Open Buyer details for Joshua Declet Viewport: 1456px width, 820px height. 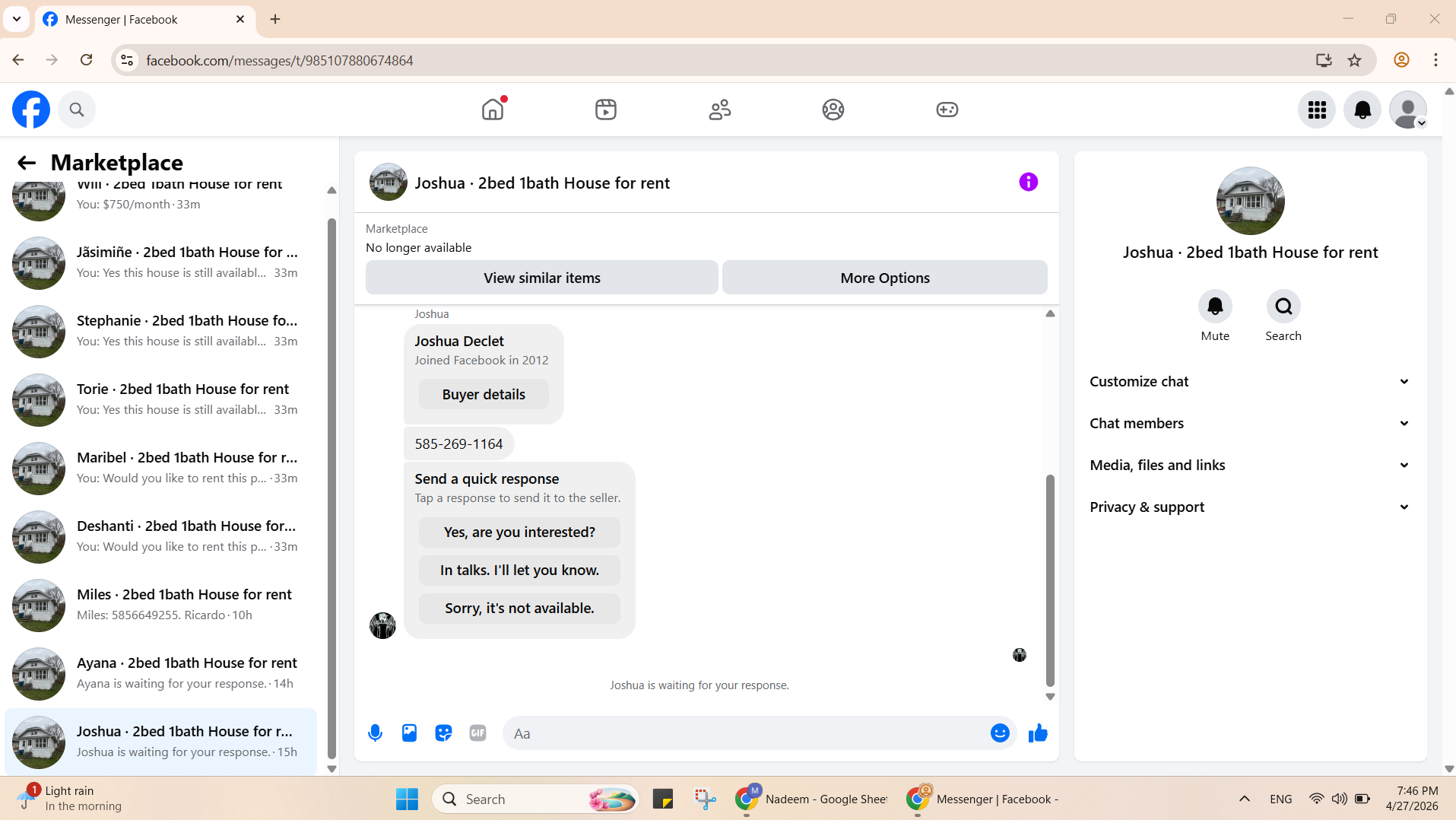coord(484,395)
